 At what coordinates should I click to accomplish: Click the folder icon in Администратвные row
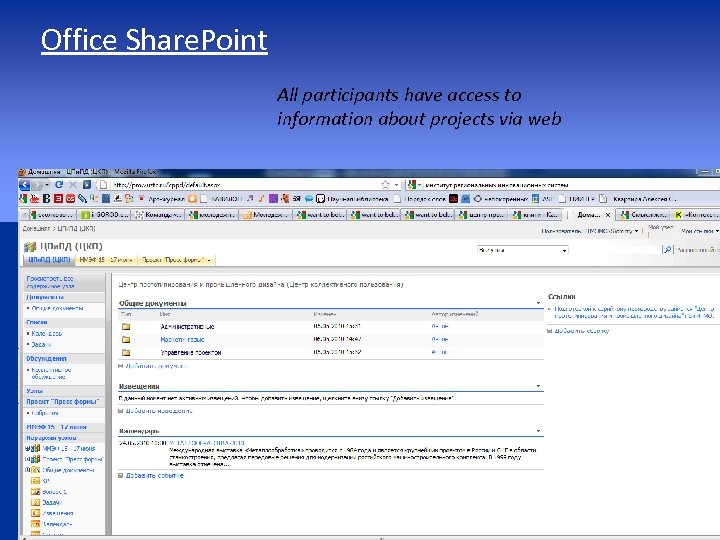coord(126,326)
